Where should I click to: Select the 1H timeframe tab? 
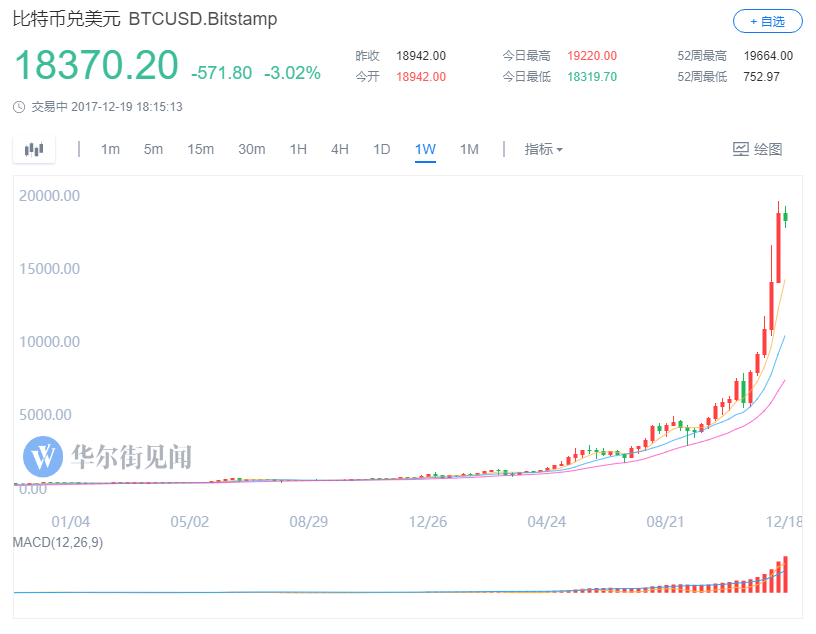click(298, 150)
